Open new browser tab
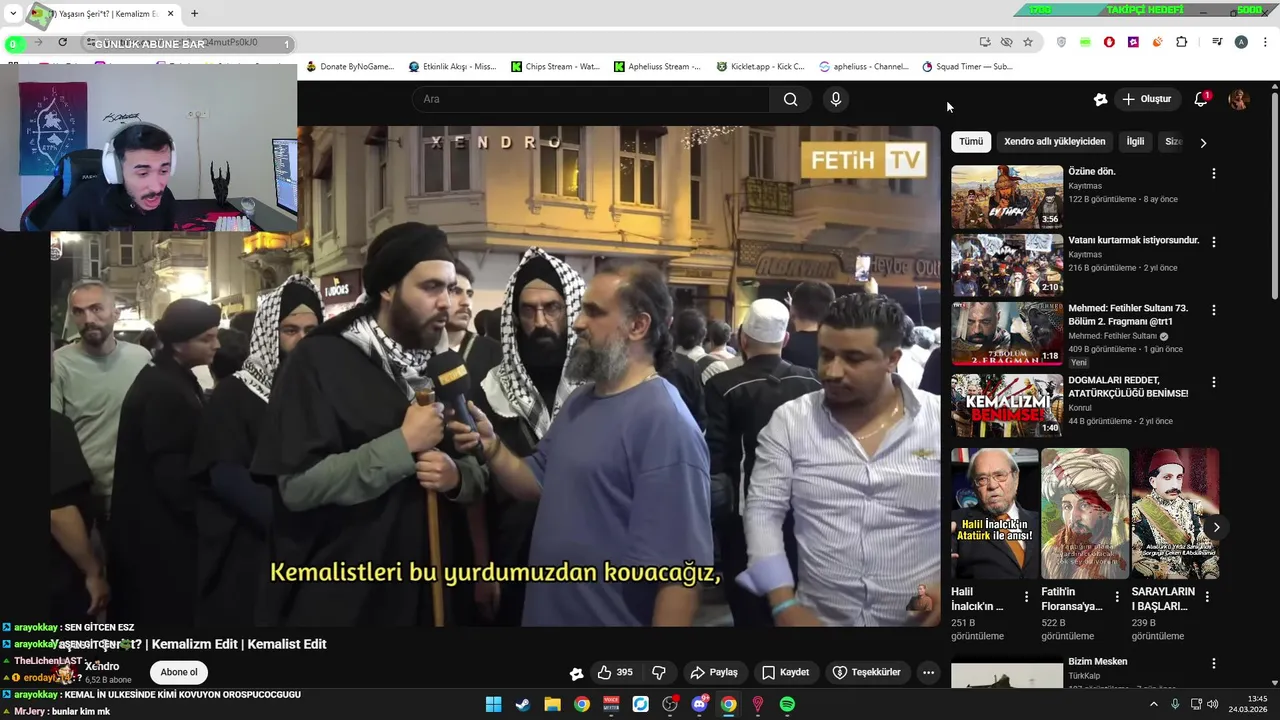The width and height of the screenshot is (1280, 720). coord(194,14)
